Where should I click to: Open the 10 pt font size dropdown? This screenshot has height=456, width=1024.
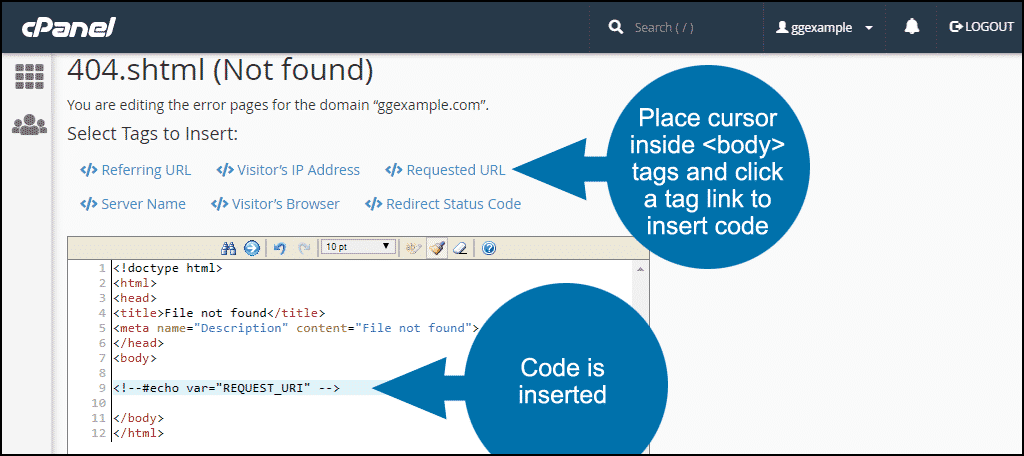coord(359,247)
